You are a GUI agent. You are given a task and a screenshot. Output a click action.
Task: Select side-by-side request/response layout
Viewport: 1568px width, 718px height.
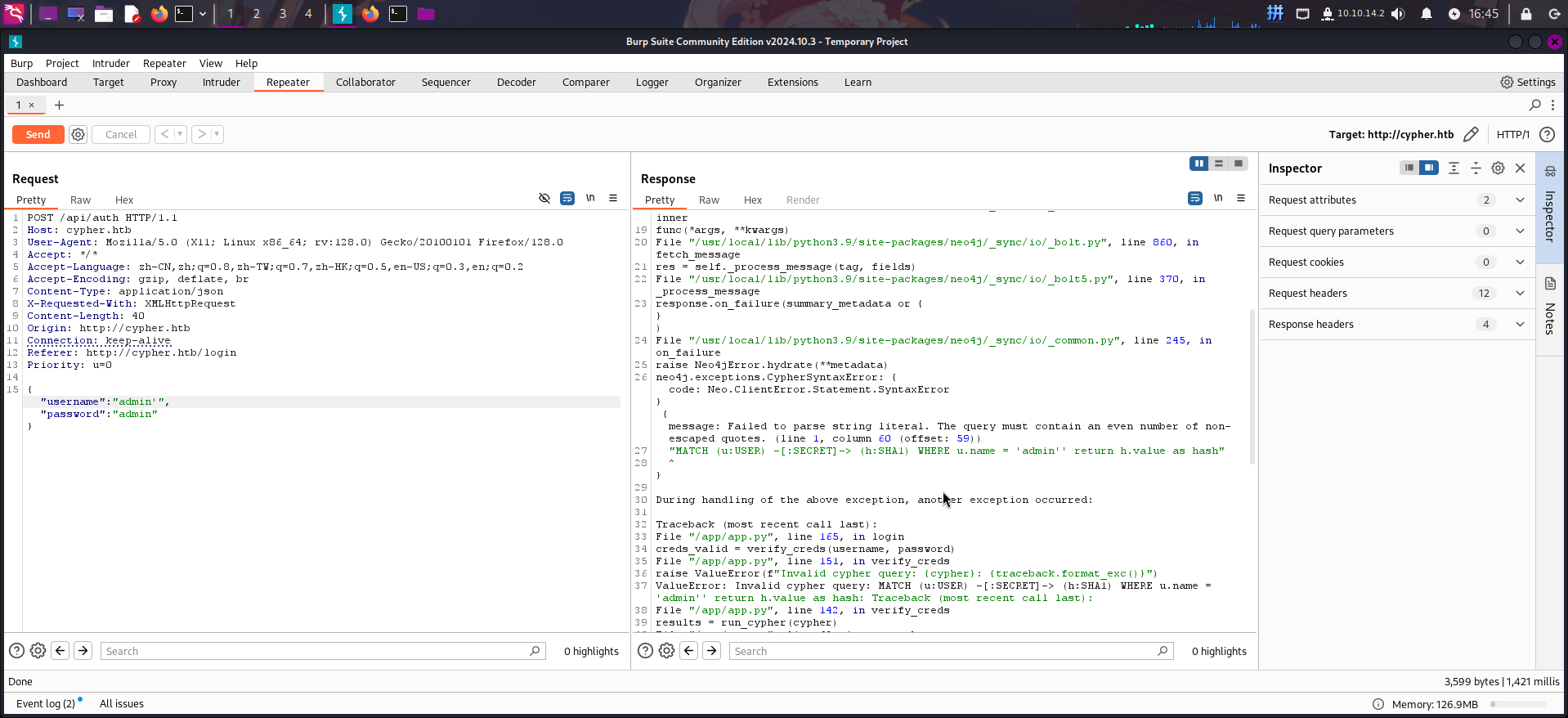1199,164
